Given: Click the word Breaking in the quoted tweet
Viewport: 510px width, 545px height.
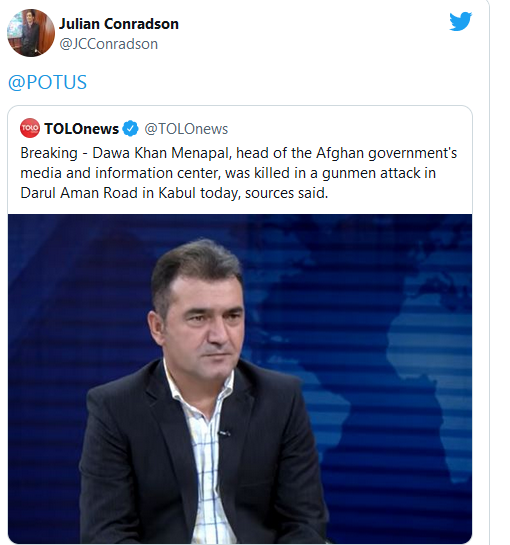Looking at the screenshot, I should tap(49, 153).
